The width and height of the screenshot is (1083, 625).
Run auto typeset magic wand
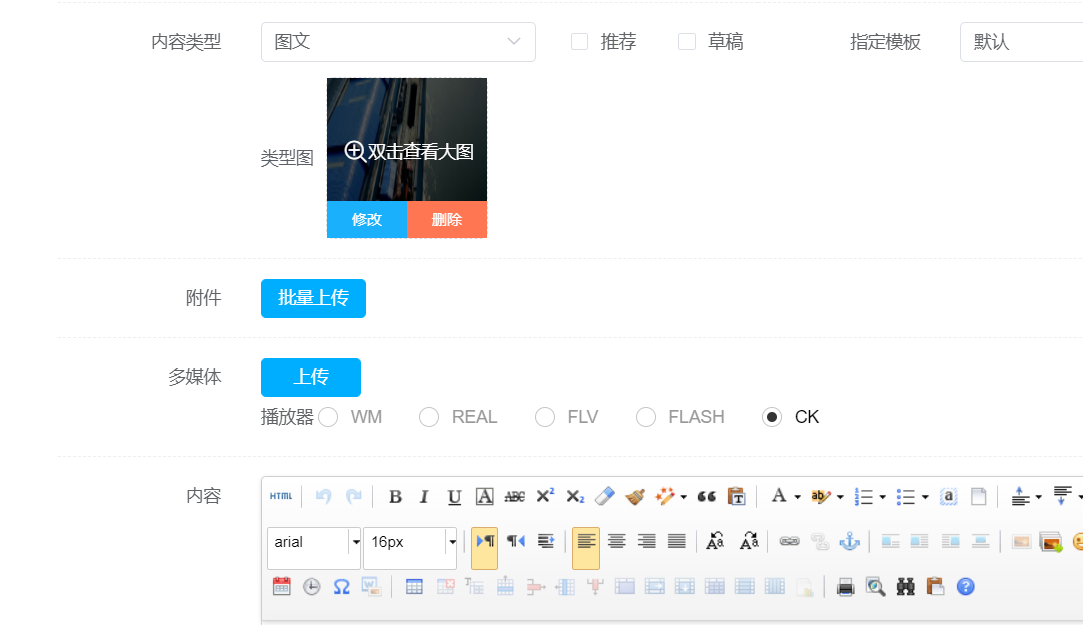664,497
